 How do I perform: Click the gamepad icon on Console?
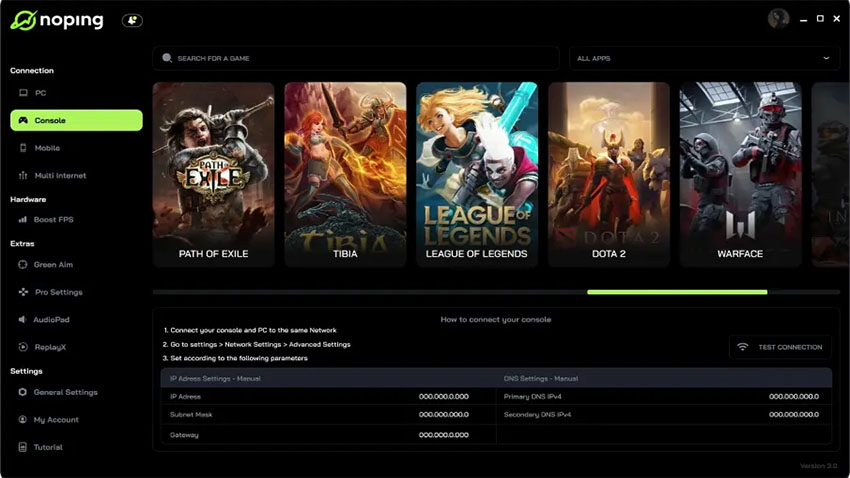[x=23, y=120]
